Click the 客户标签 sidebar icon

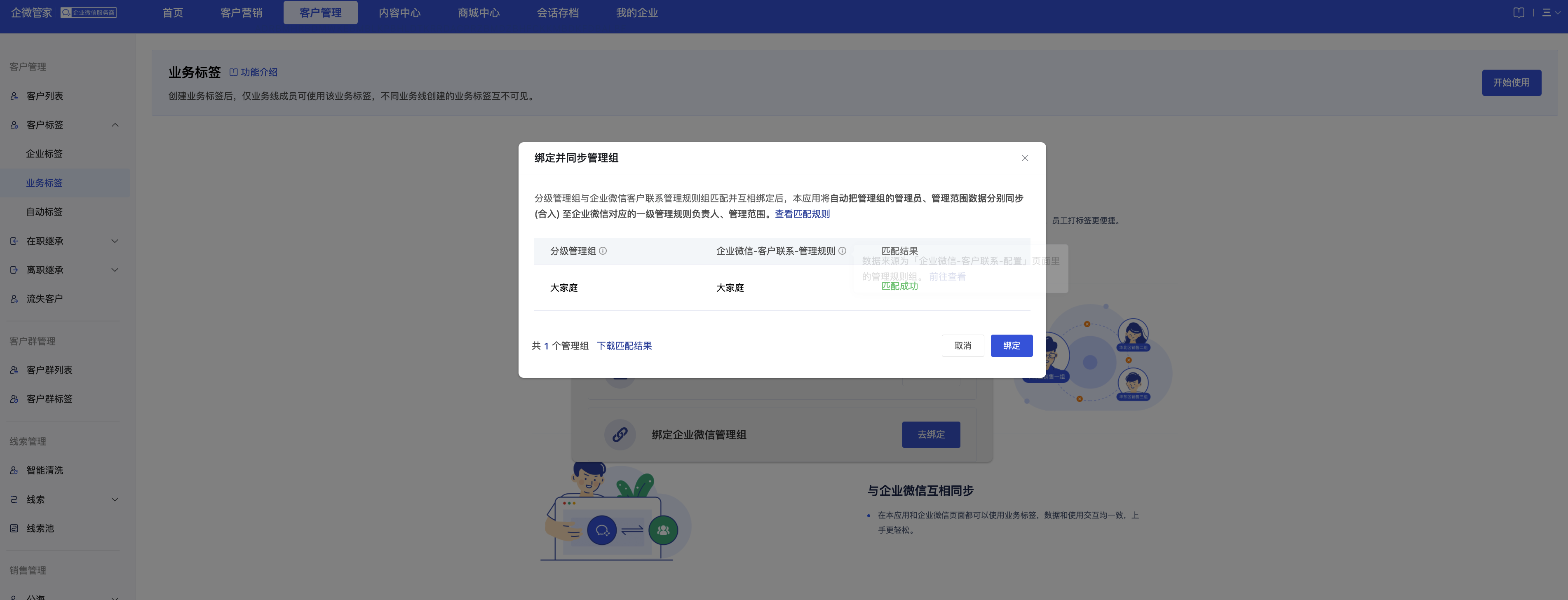pyautogui.click(x=14, y=125)
